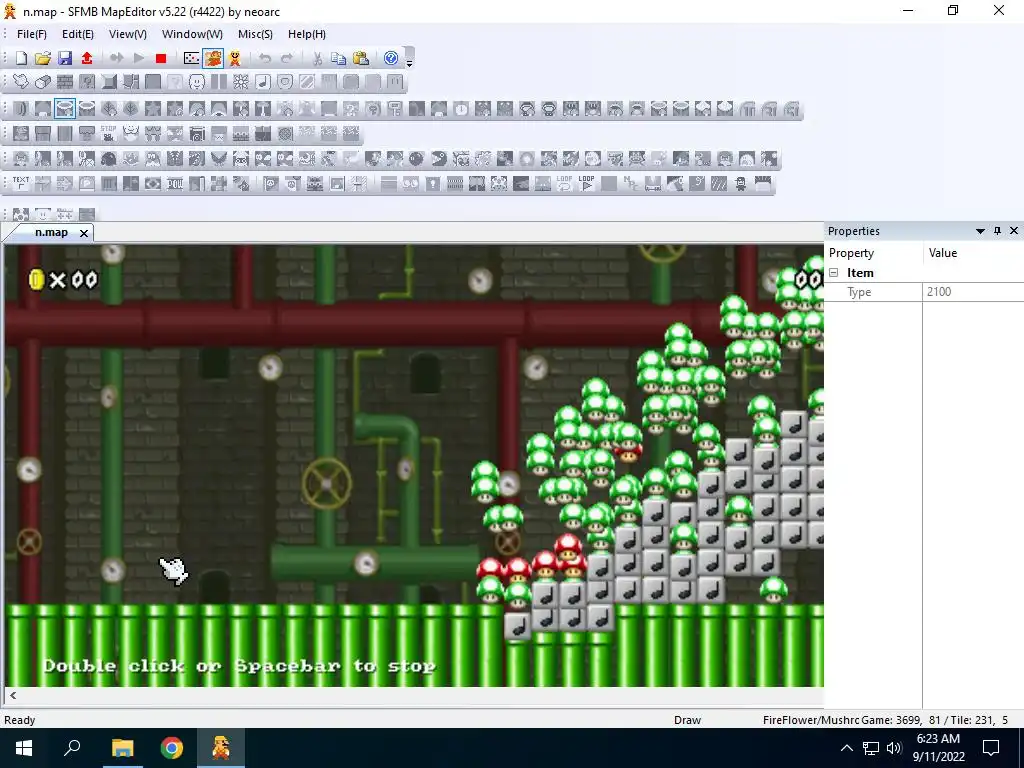
Task: Select the STOP camera object icon
Action: click(x=108, y=134)
